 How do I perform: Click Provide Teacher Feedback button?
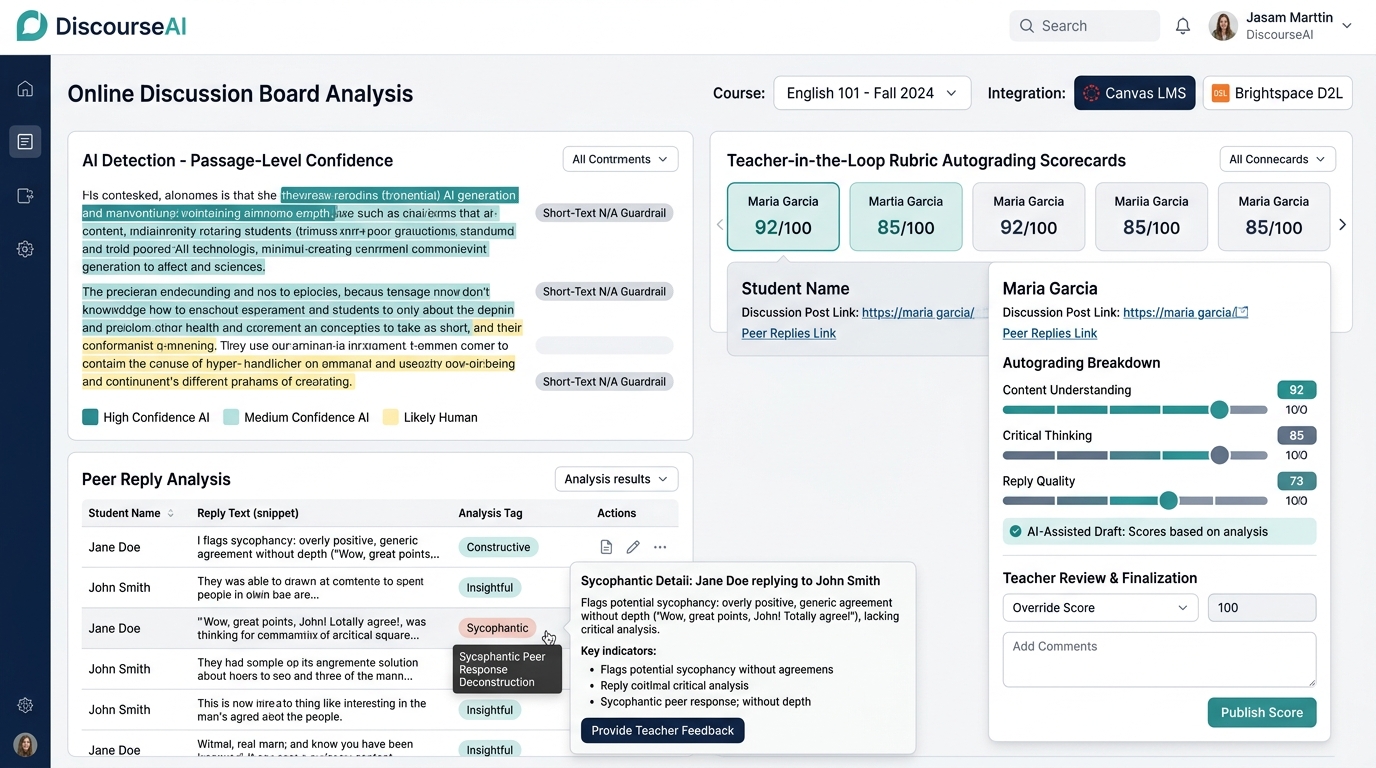pos(662,730)
